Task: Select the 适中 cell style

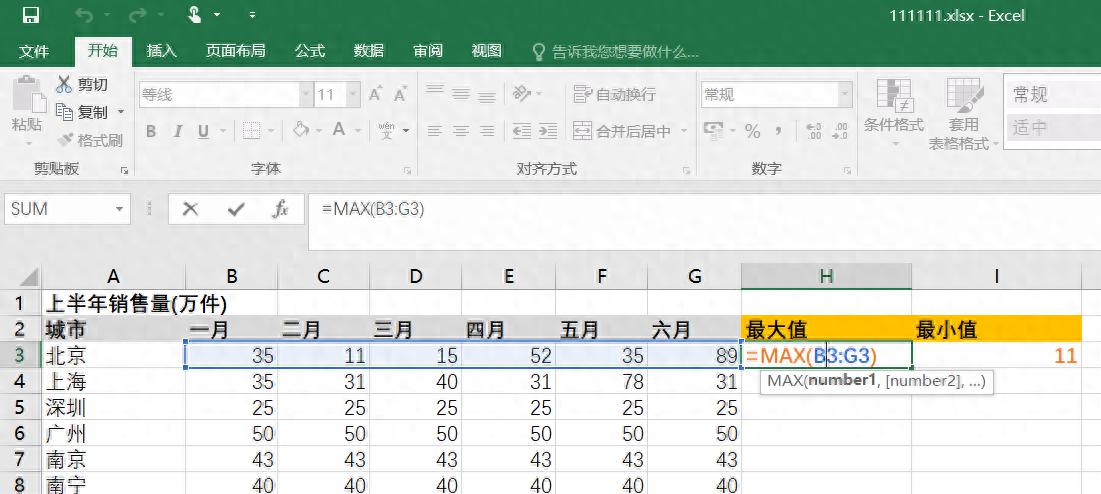Action: (1053, 128)
